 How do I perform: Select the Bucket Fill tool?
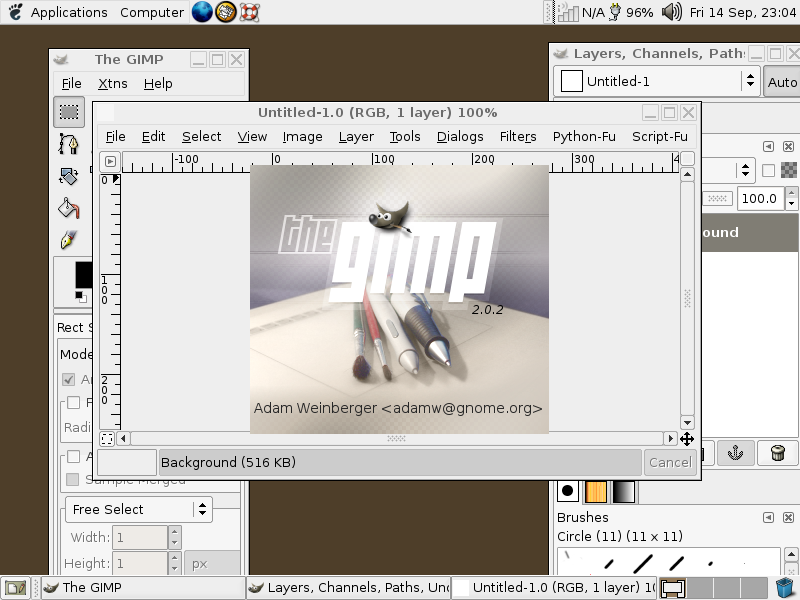[x=69, y=208]
